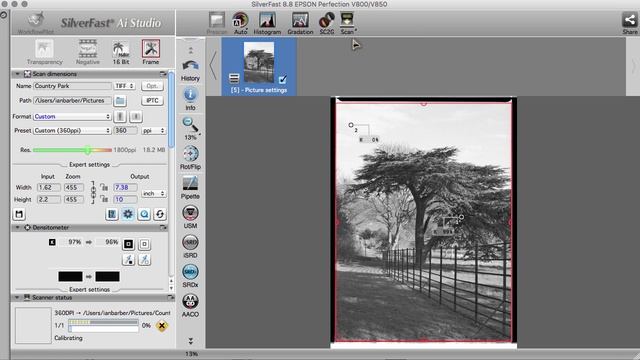Screen dimensions: 640x360
Task: Click the preview magnifier button
Action: (x=144, y=214)
